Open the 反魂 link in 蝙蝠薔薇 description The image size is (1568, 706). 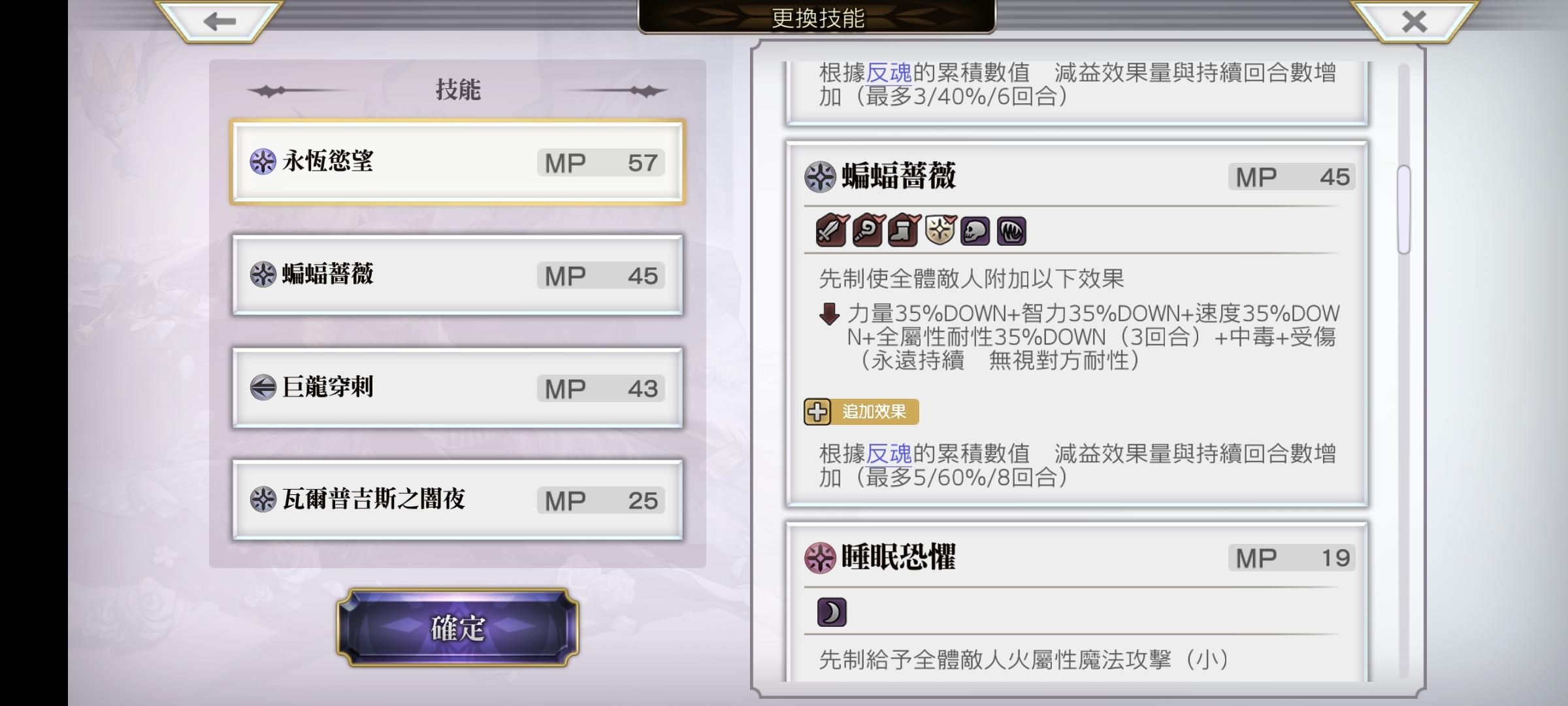pos(889,453)
